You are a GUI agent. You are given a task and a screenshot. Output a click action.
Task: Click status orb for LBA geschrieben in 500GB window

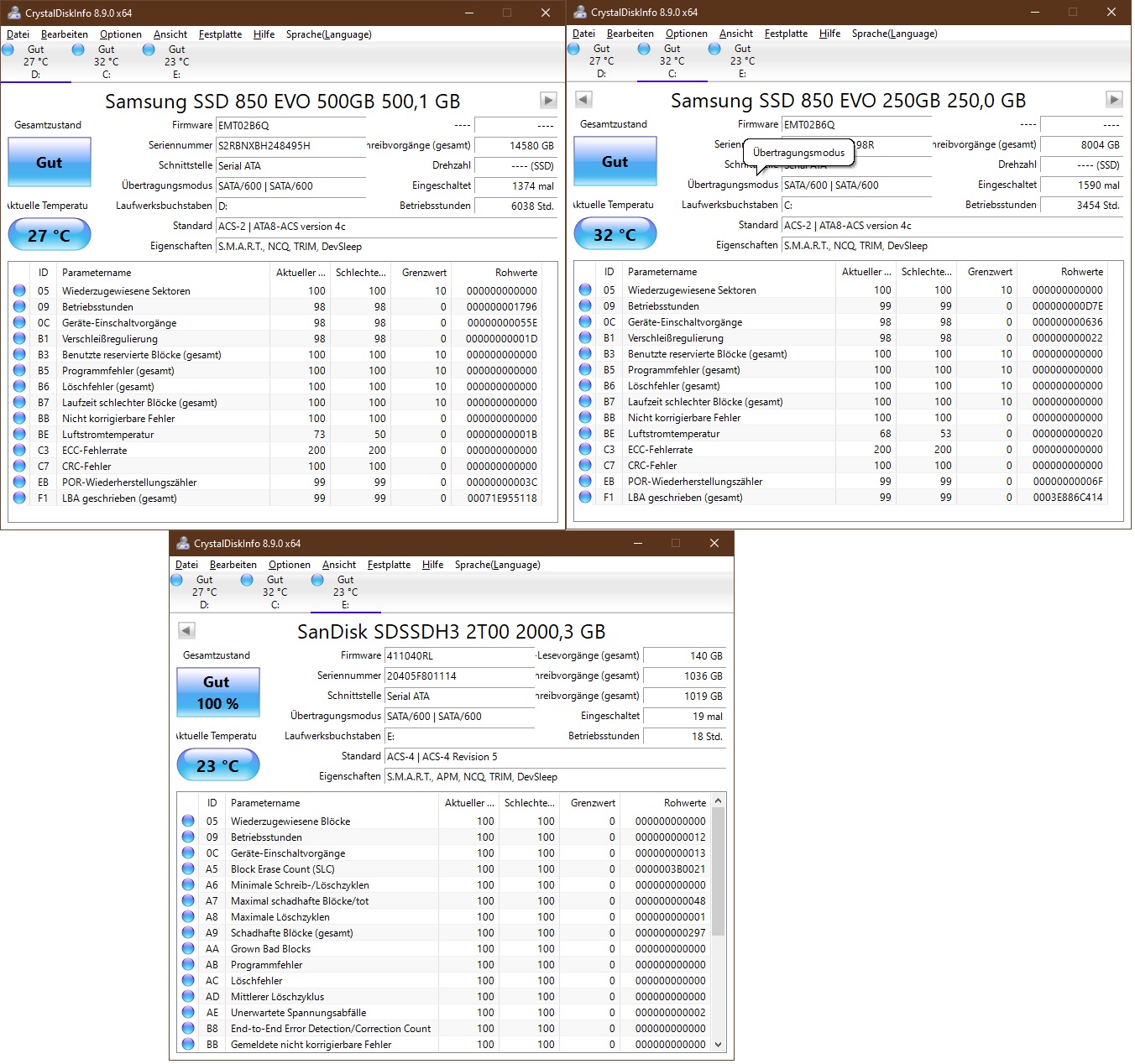19,498
